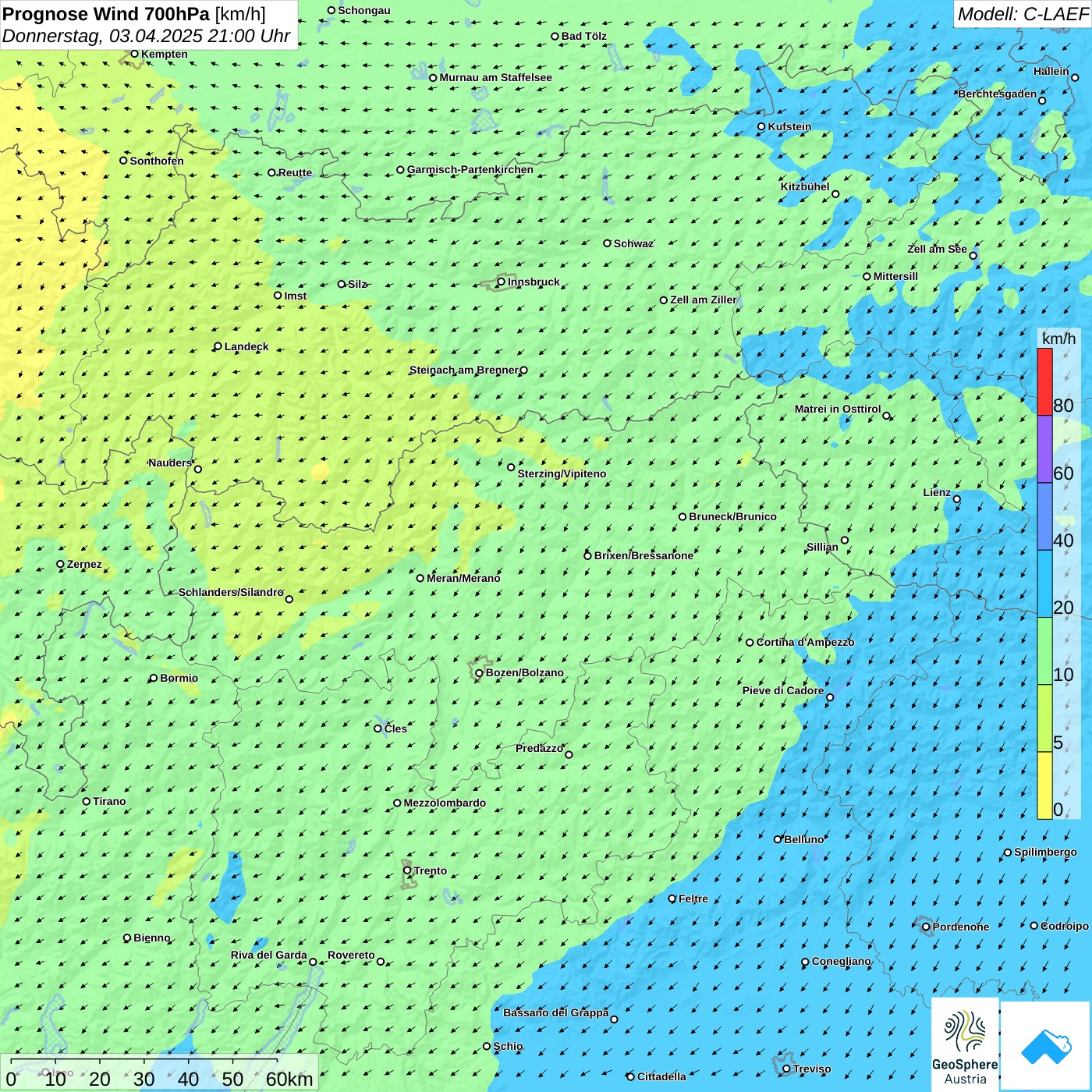Select the Kempten label

165,54
